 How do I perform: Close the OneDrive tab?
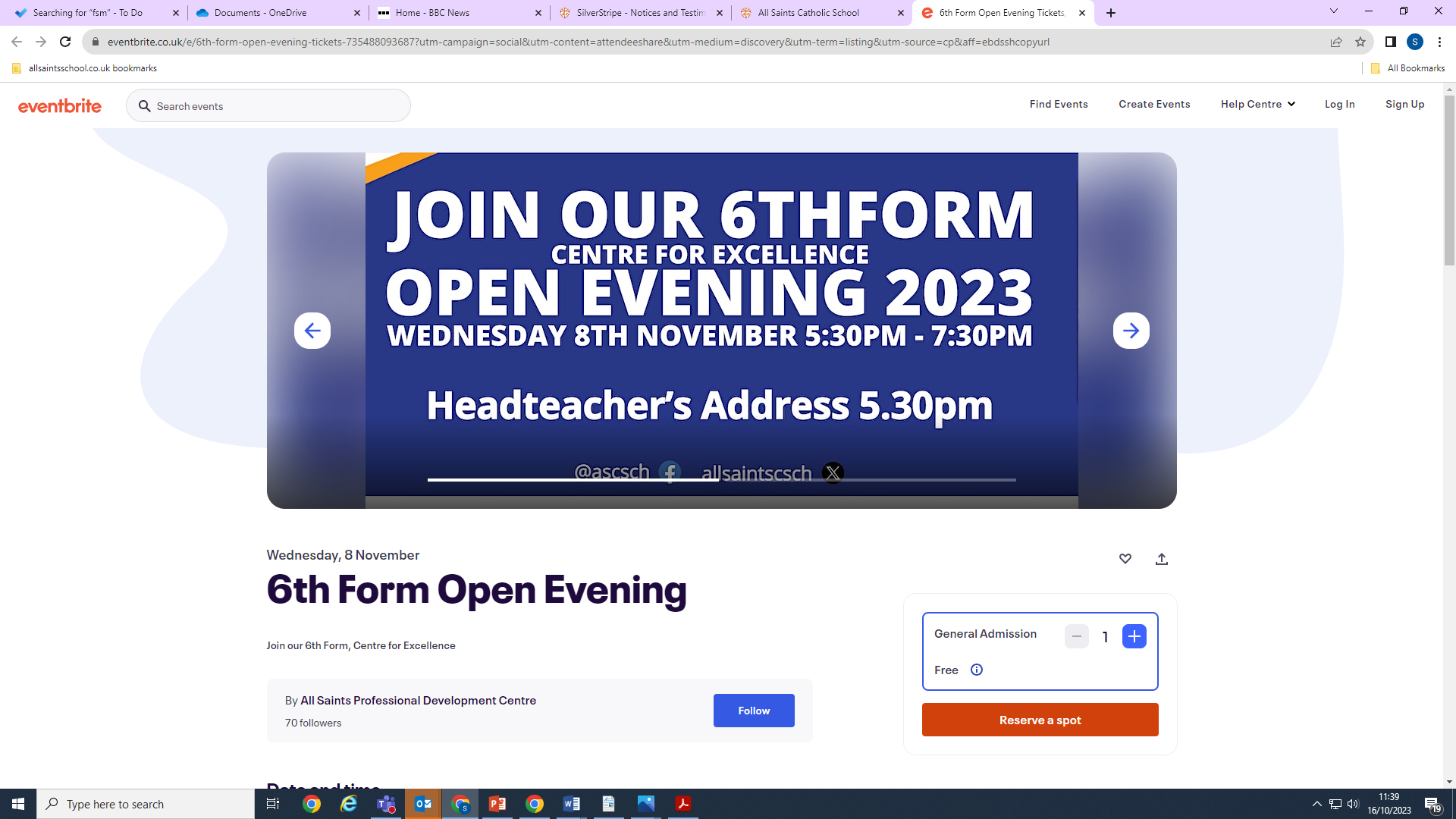(x=357, y=13)
